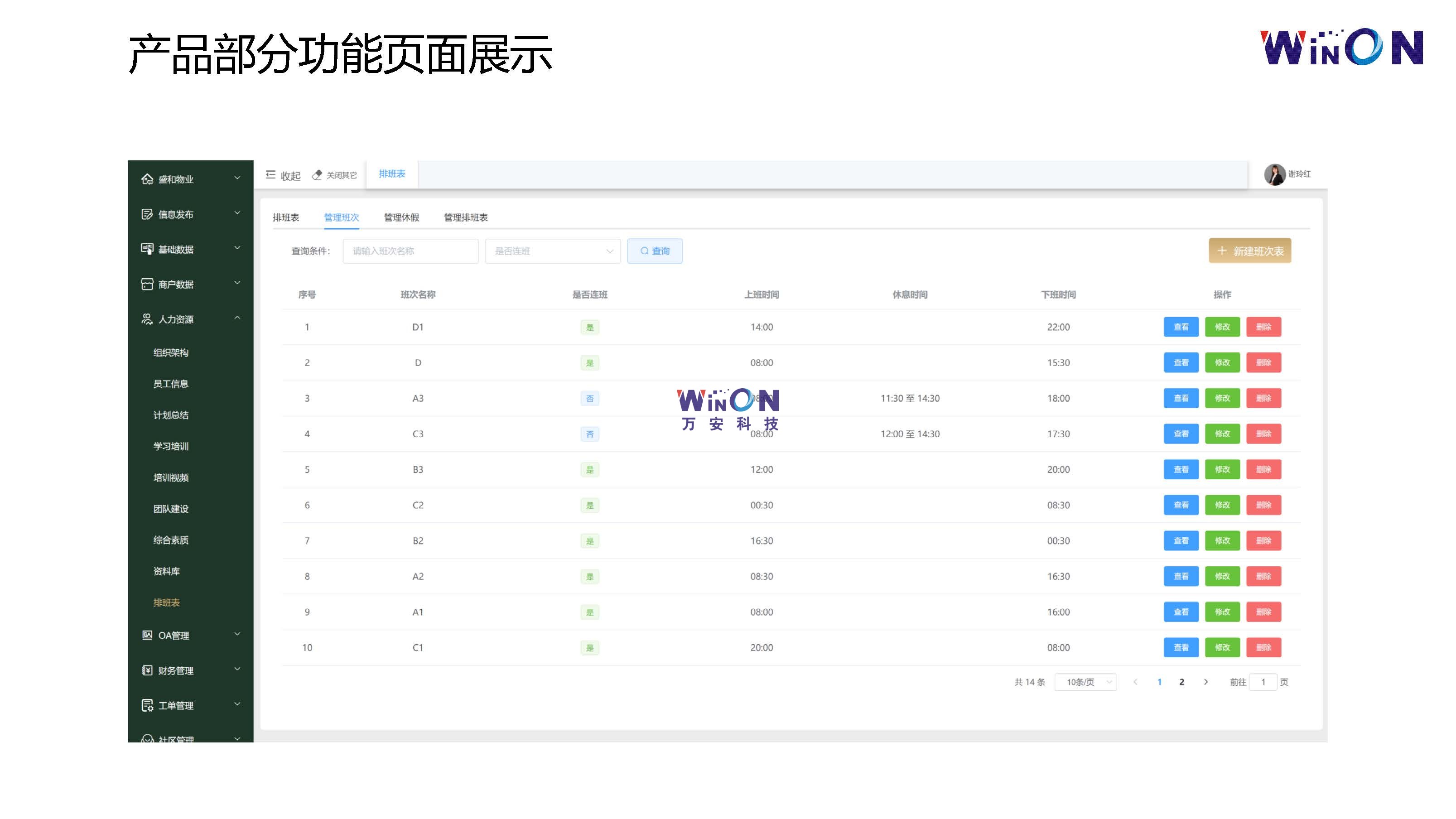Expand the 财务管理 menu chevron
1456x819 pixels.
click(x=237, y=669)
